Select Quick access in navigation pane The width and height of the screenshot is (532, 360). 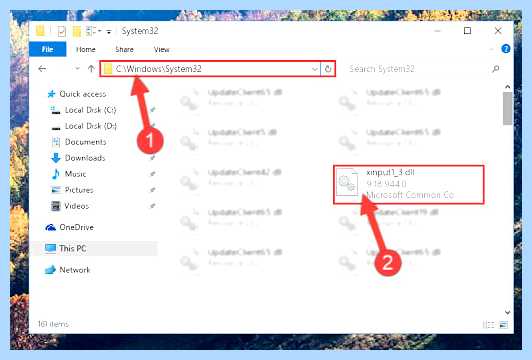(x=82, y=94)
